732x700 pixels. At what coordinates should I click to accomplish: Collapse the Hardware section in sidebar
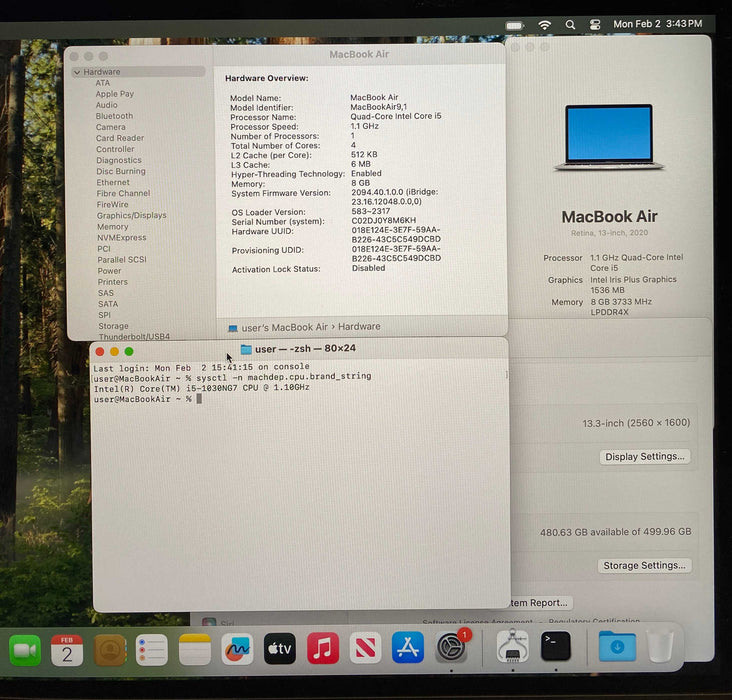[77, 72]
